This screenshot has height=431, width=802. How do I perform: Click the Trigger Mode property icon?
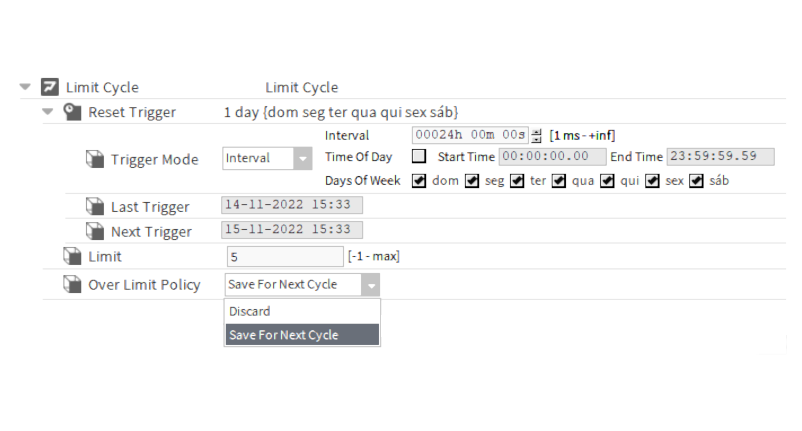click(95, 159)
